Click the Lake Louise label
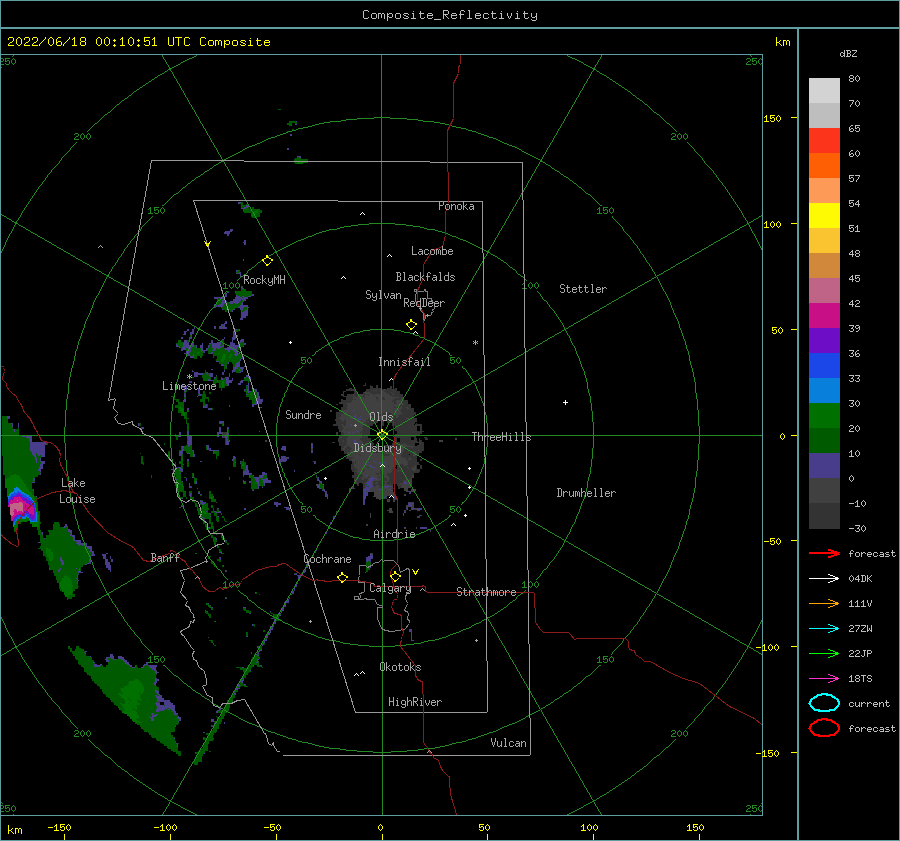This screenshot has height=841, width=900. (77, 491)
